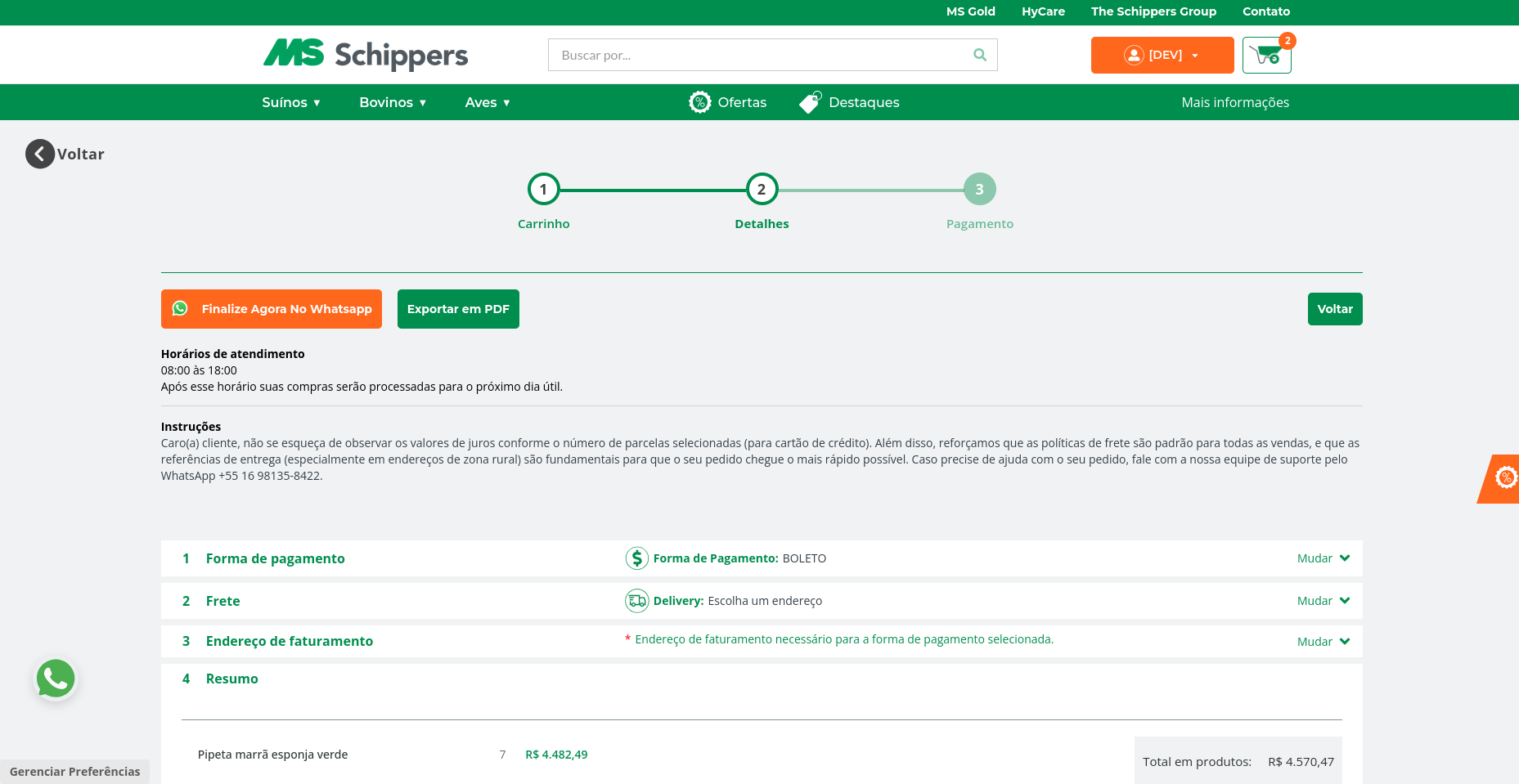Expand the Aves category menu

(x=488, y=102)
